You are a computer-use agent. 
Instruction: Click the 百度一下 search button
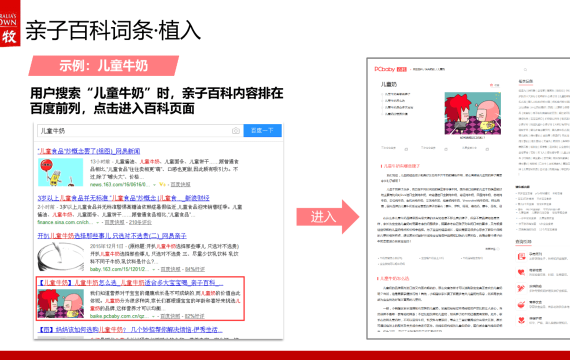pos(262,131)
